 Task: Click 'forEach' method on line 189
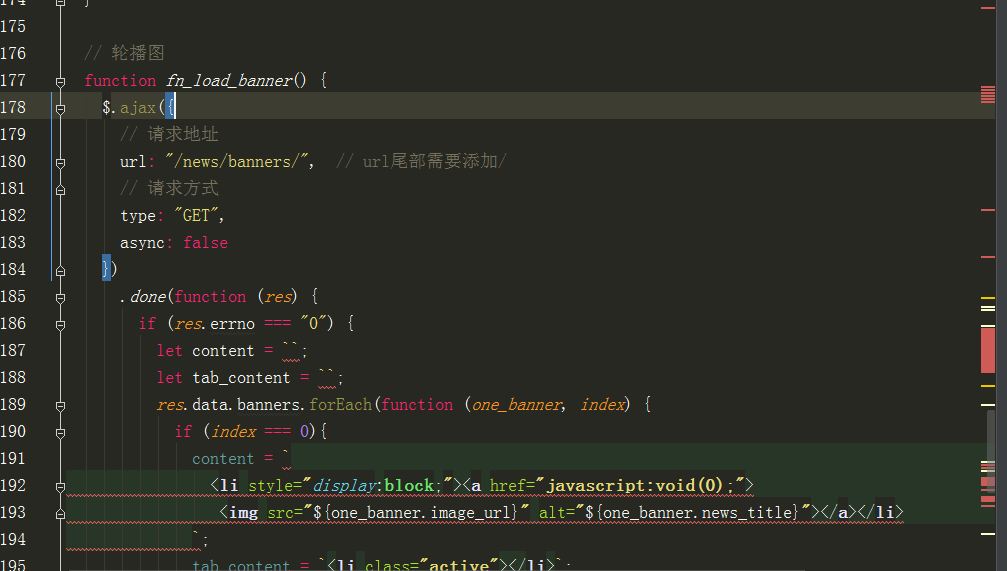point(340,405)
